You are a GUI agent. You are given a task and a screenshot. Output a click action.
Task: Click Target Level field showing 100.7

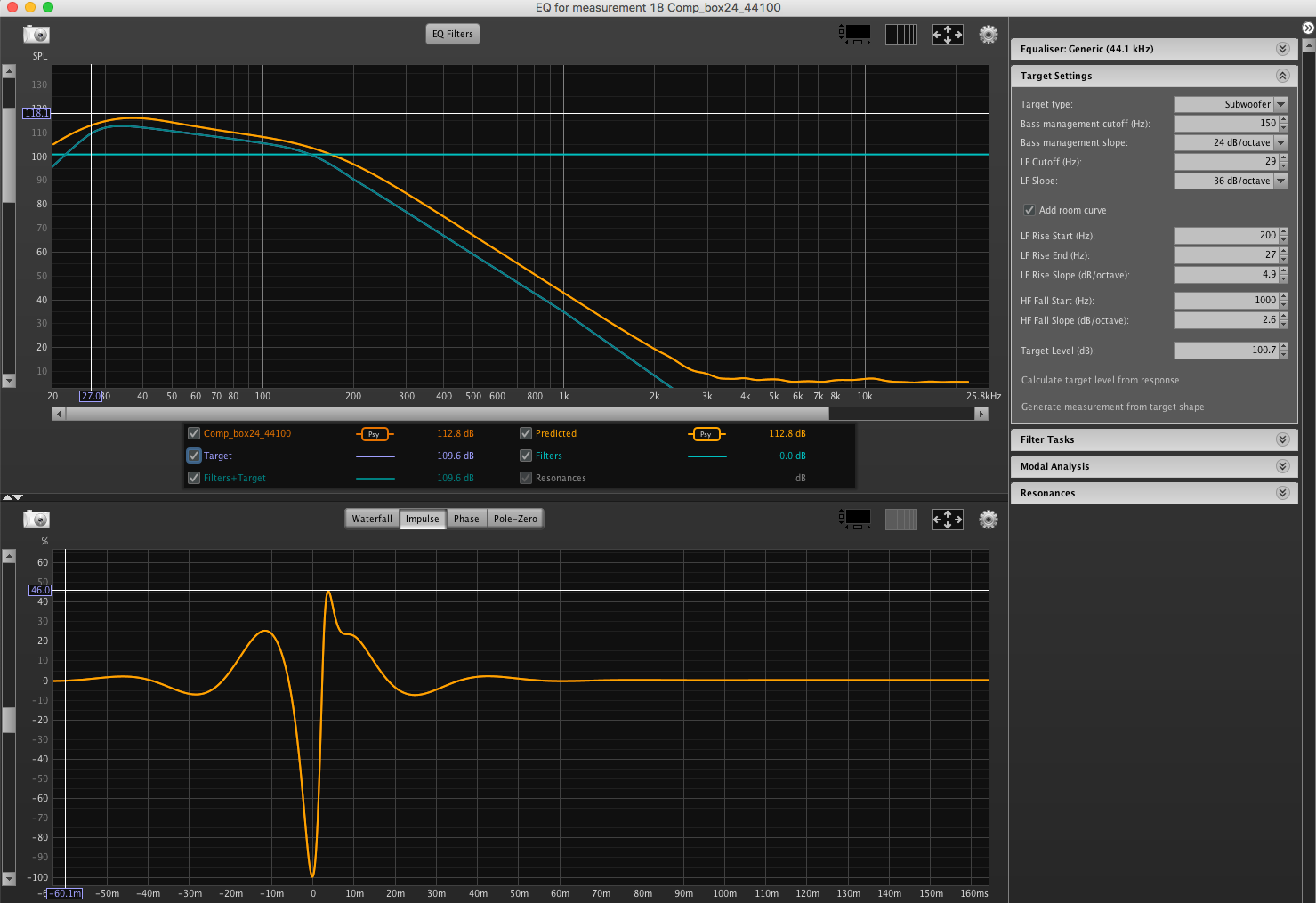(x=1225, y=350)
